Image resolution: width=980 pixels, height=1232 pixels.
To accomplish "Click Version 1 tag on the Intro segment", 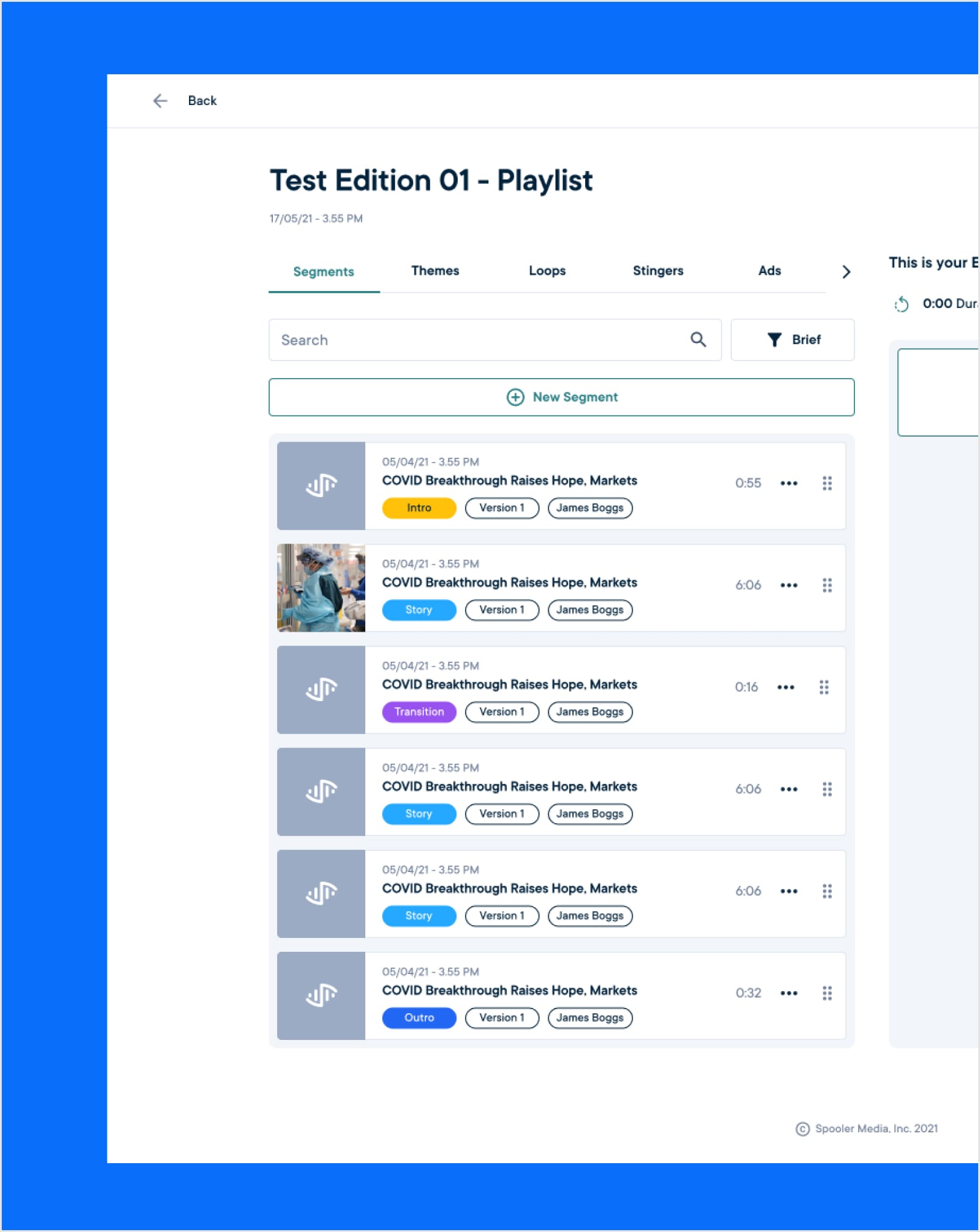I will tap(502, 508).
